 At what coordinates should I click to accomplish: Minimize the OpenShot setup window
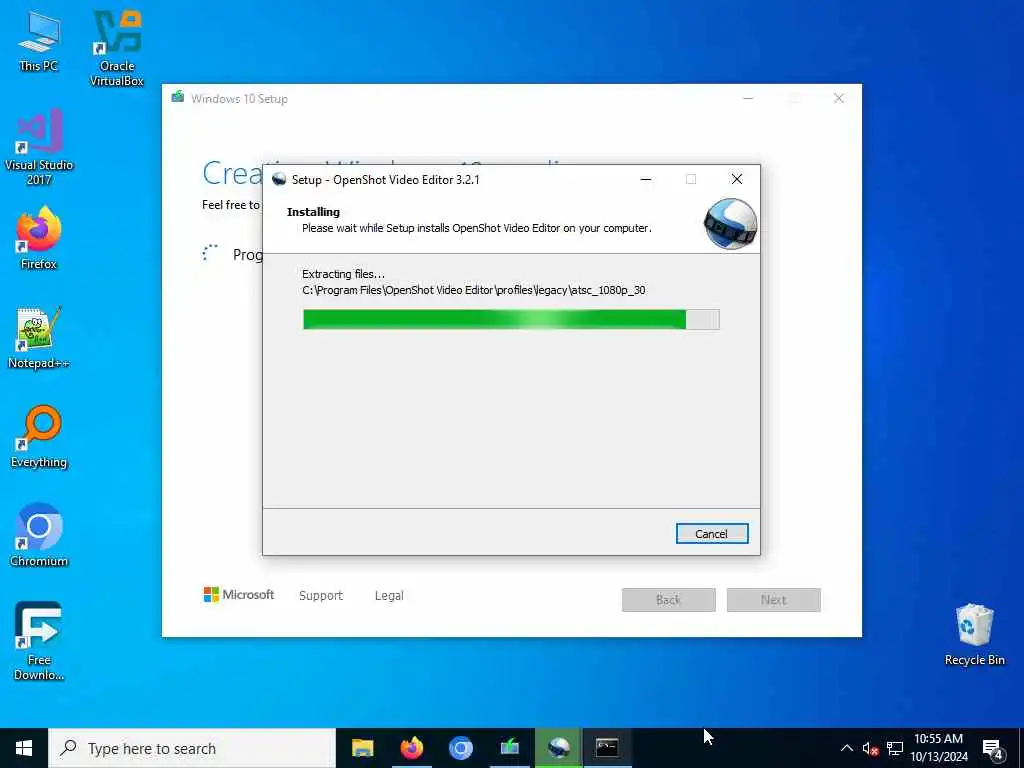pyautogui.click(x=646, y=180)
